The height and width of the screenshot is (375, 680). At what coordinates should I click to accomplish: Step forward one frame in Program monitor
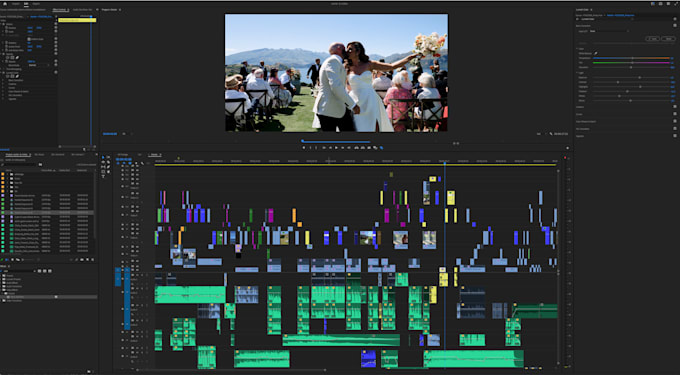coord(343,148)
